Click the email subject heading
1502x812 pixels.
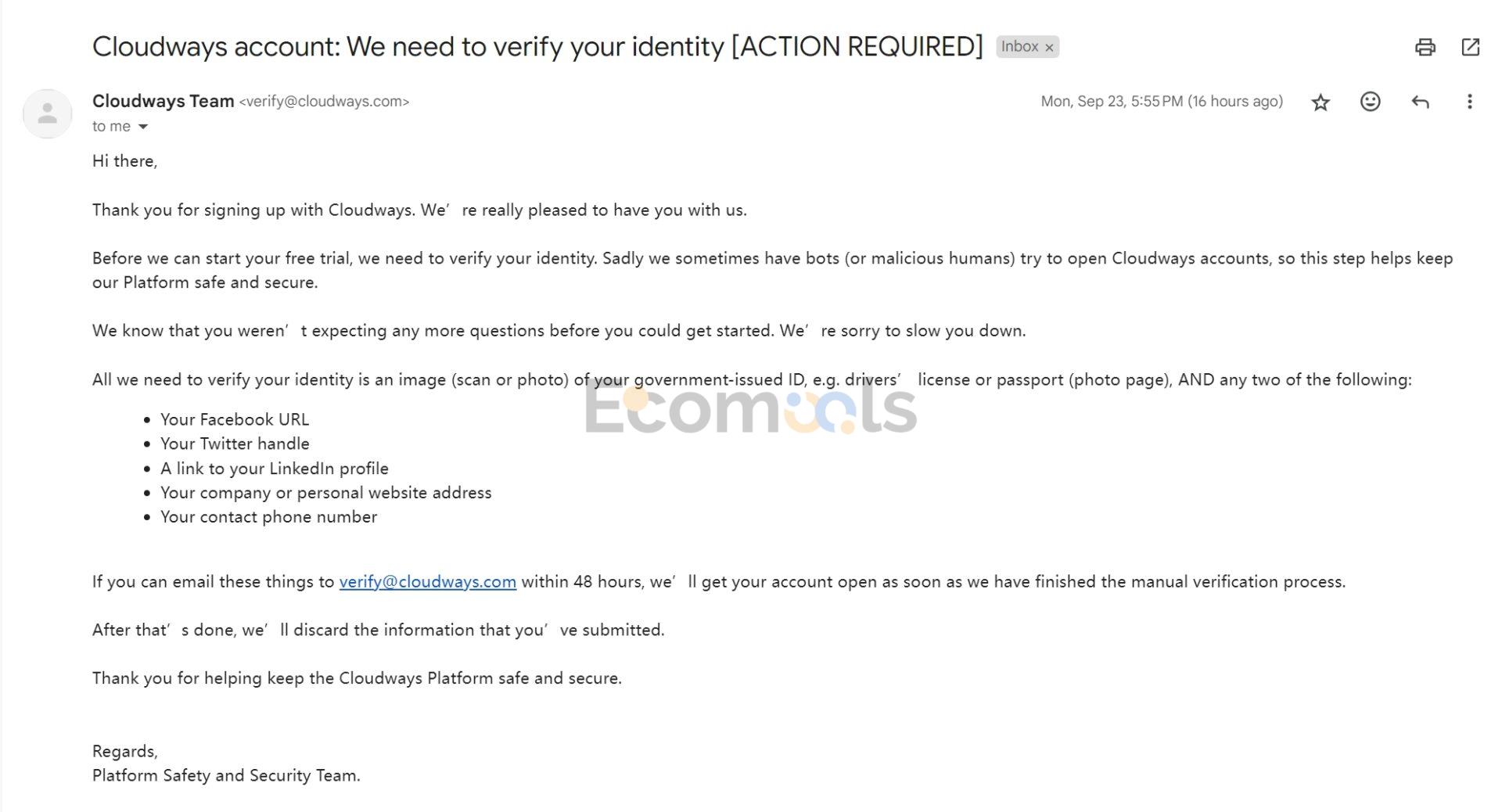pos(537,47)
